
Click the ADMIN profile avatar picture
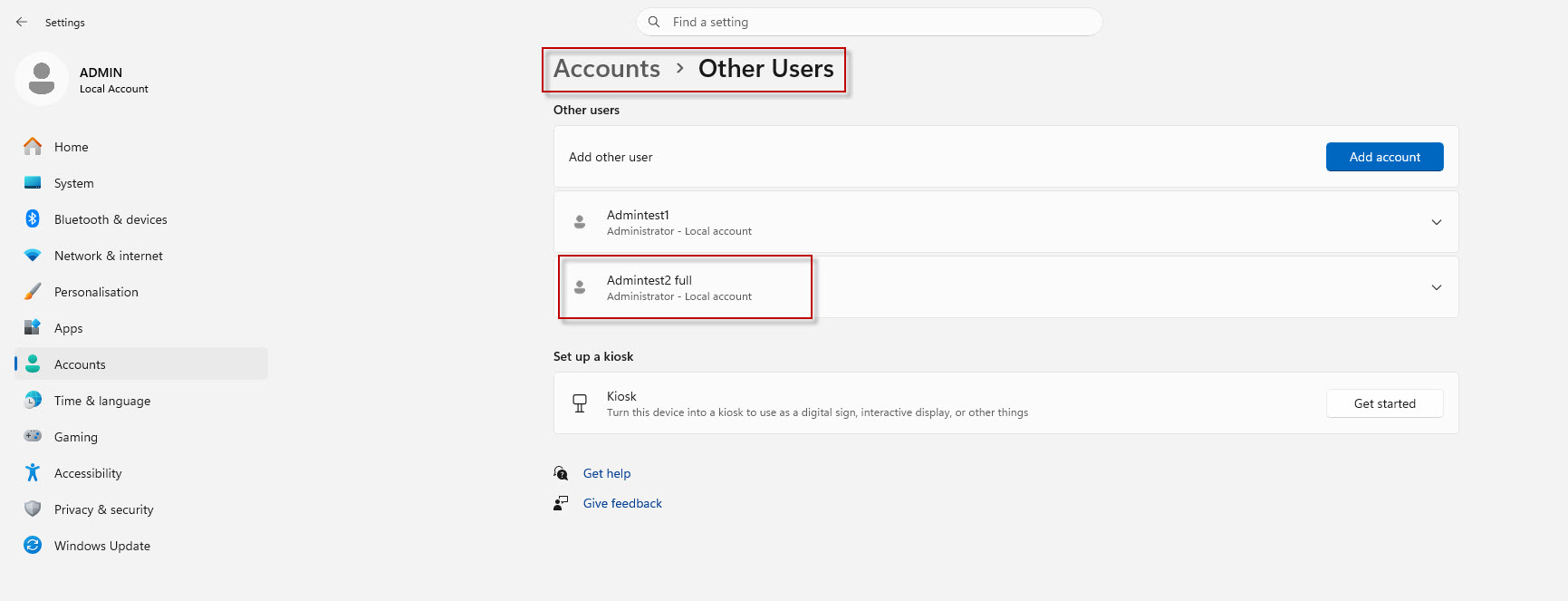[x=42, y=79]
